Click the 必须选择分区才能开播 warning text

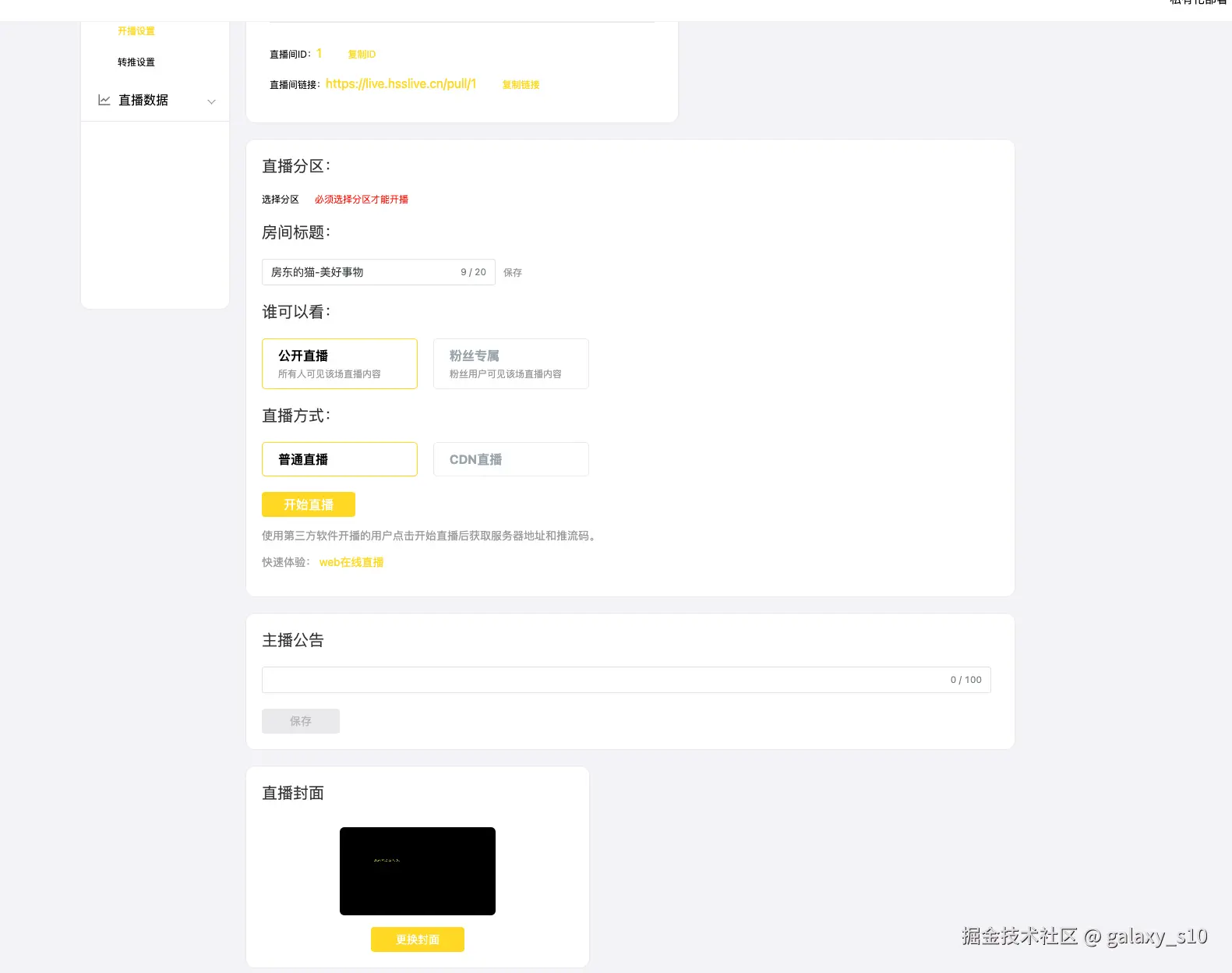coord(362,200)
